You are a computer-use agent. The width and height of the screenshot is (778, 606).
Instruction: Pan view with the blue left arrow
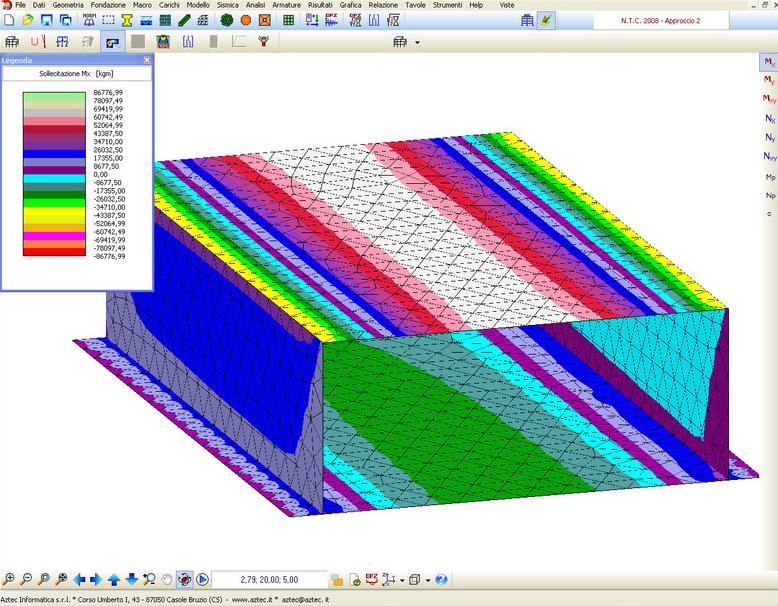coord(80,579)
